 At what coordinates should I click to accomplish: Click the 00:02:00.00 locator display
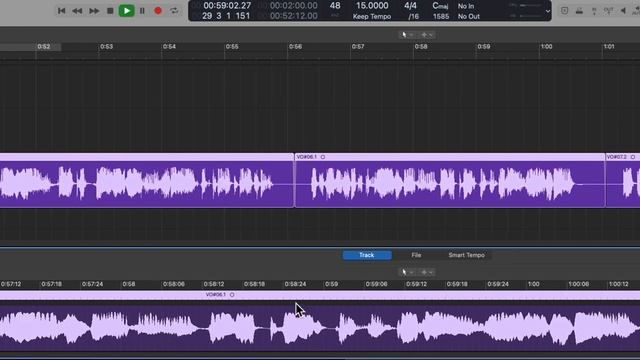(293, 6)
